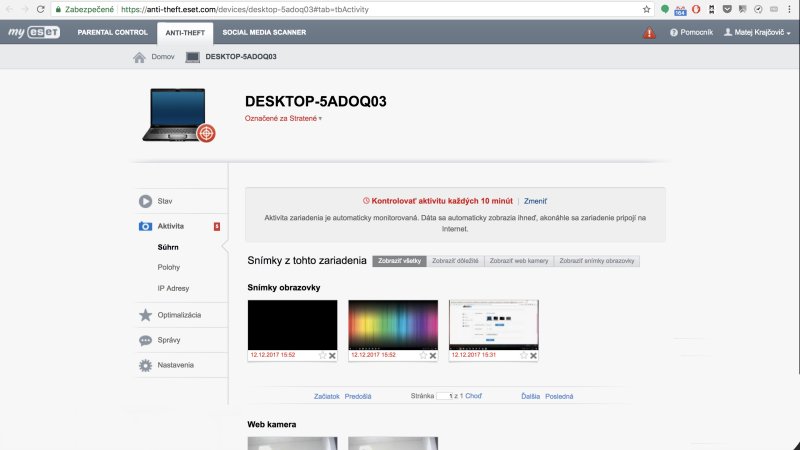Viewport: 800px width, 450px height.
Task: Star the rainbow screenshot as important
Action: click(x=422, y=355)
